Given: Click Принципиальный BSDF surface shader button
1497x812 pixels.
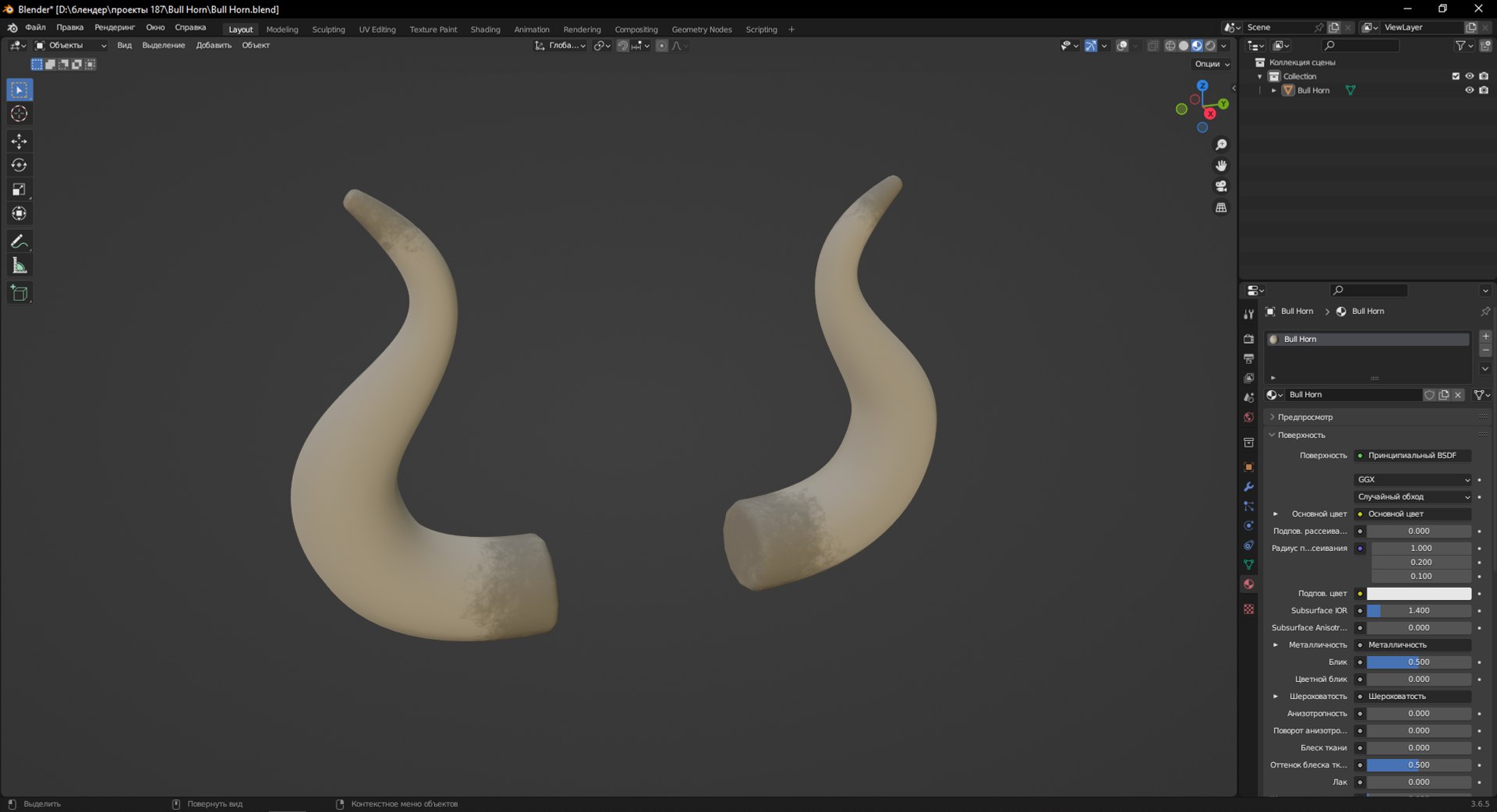Looking at the screenshot, I should click(1413, 455).
